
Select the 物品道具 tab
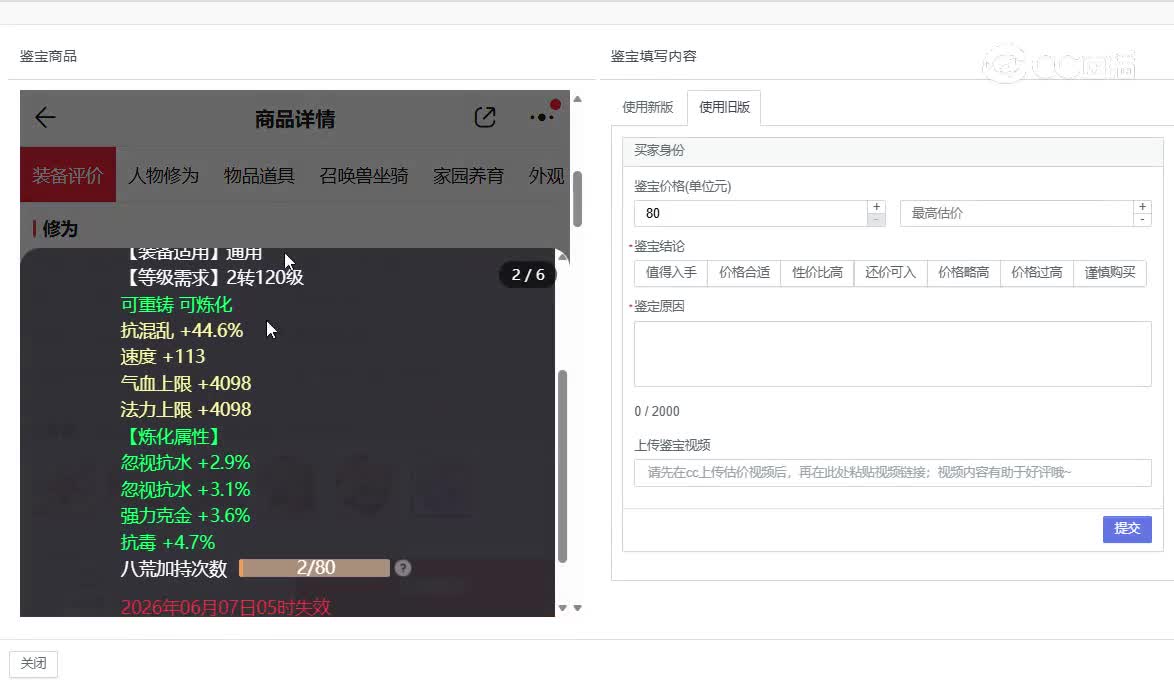259,175
